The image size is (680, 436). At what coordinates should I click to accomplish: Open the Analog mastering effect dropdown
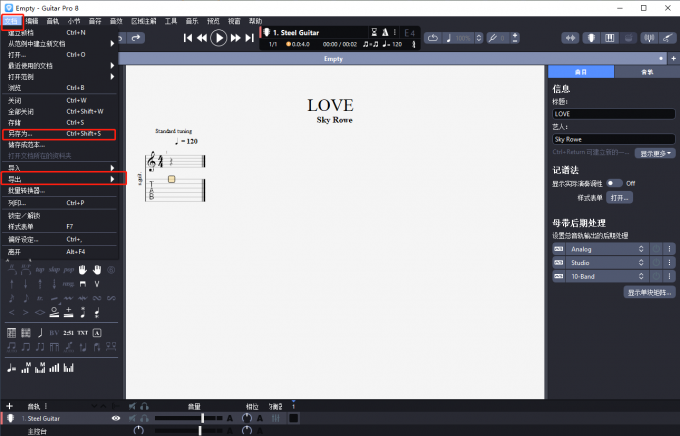[607, 248]
